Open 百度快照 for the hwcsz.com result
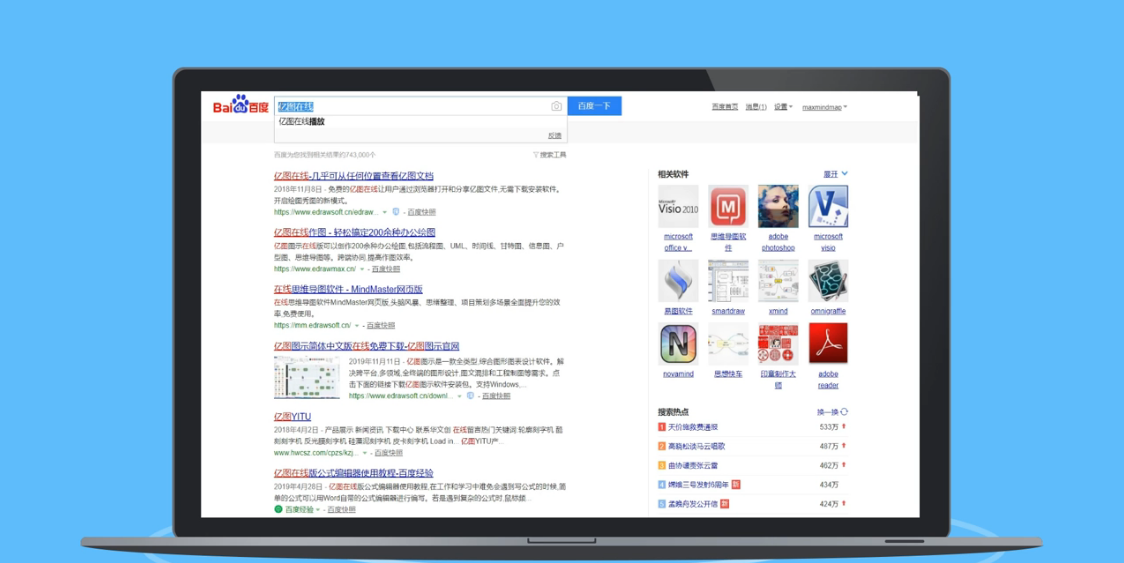This screenshot has height=563, width=1124. pyautogui.click(x=389, y=453)
